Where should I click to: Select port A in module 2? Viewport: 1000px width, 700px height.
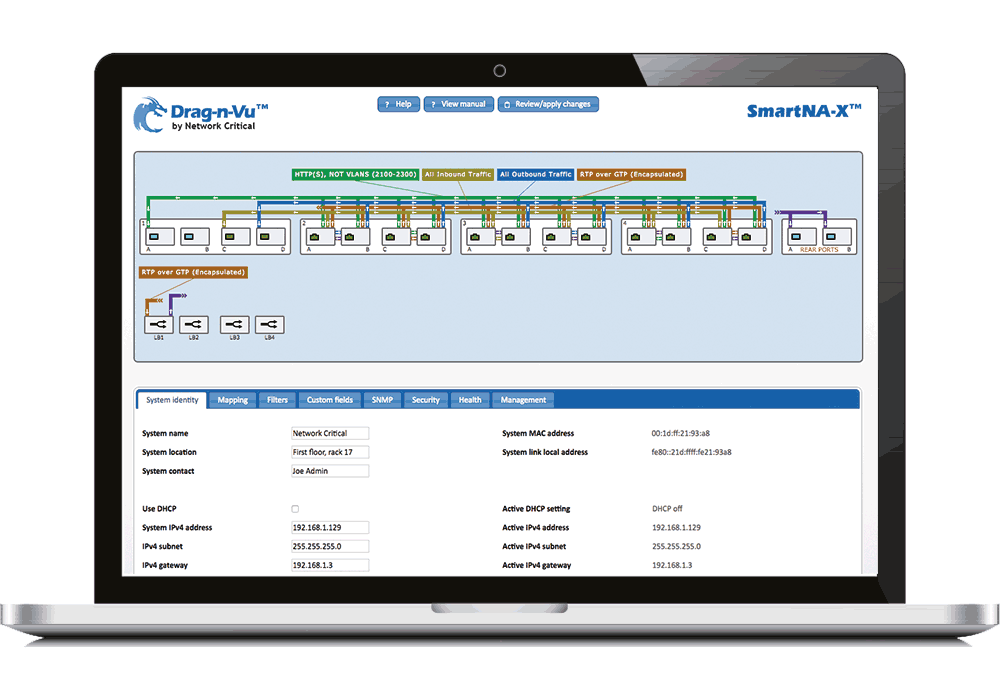point(320,237)
